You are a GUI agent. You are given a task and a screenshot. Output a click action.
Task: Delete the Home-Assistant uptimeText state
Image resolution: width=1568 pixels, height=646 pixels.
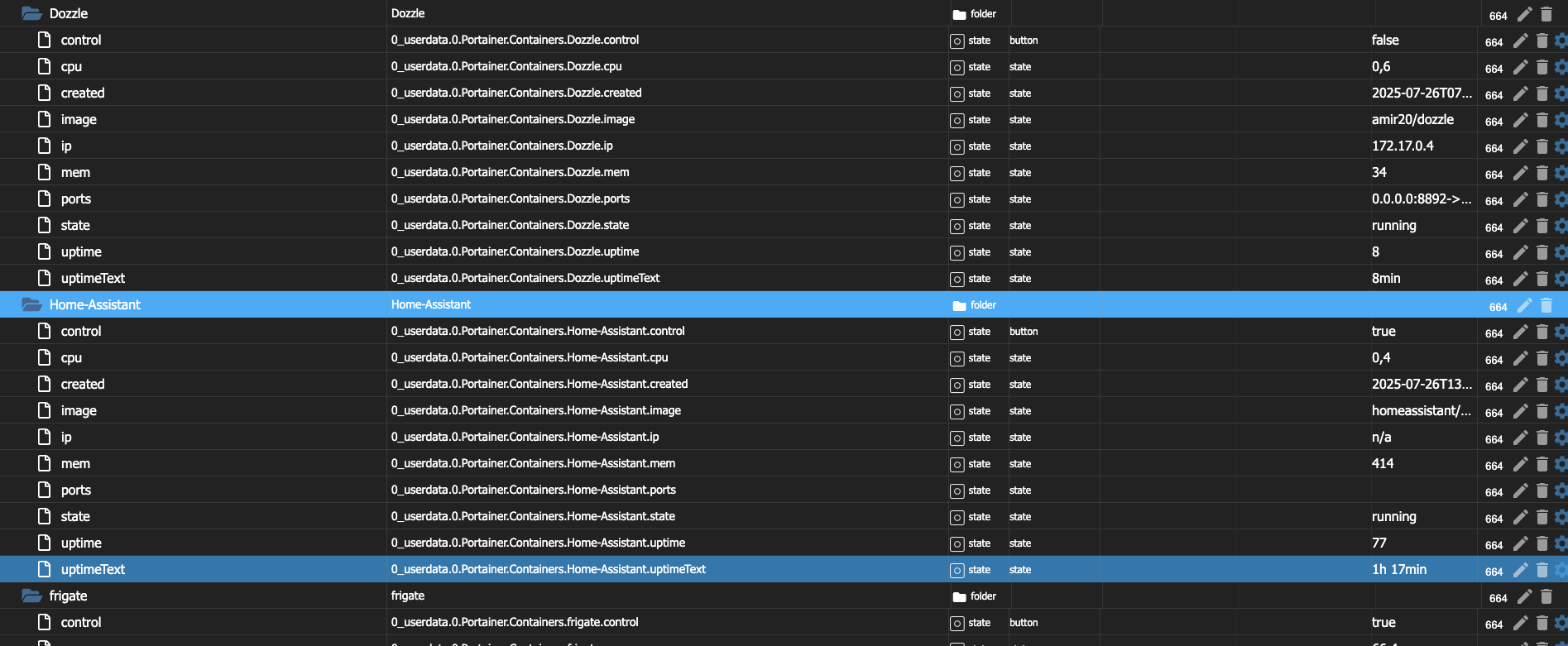click(1542, 570)
